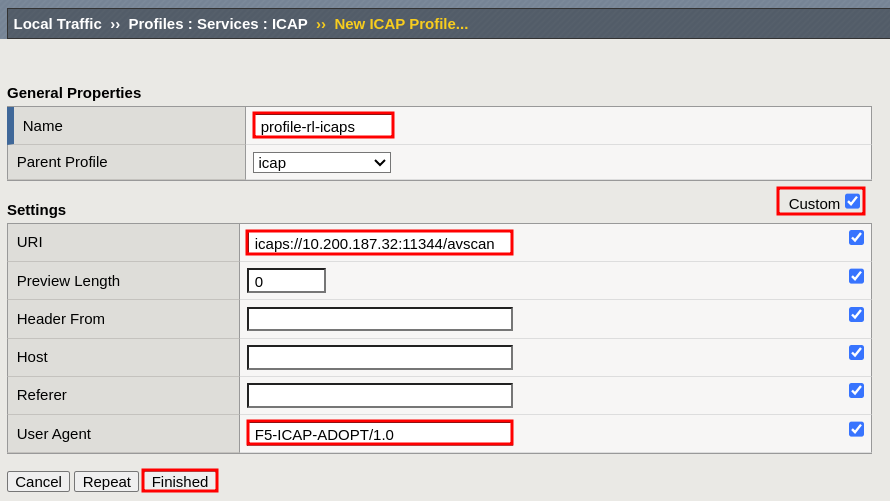Click the Cancel button

(38, 481)
